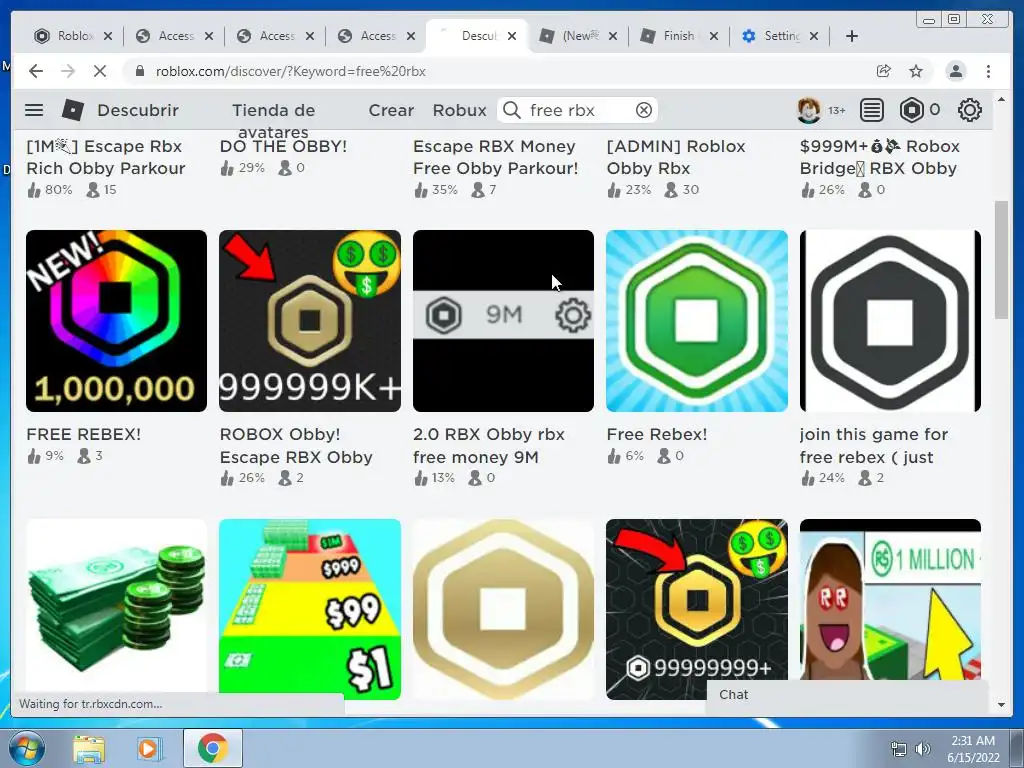
Task: Bookmark this page with the star
Action: pyautogui.click(x=916, y=71)
